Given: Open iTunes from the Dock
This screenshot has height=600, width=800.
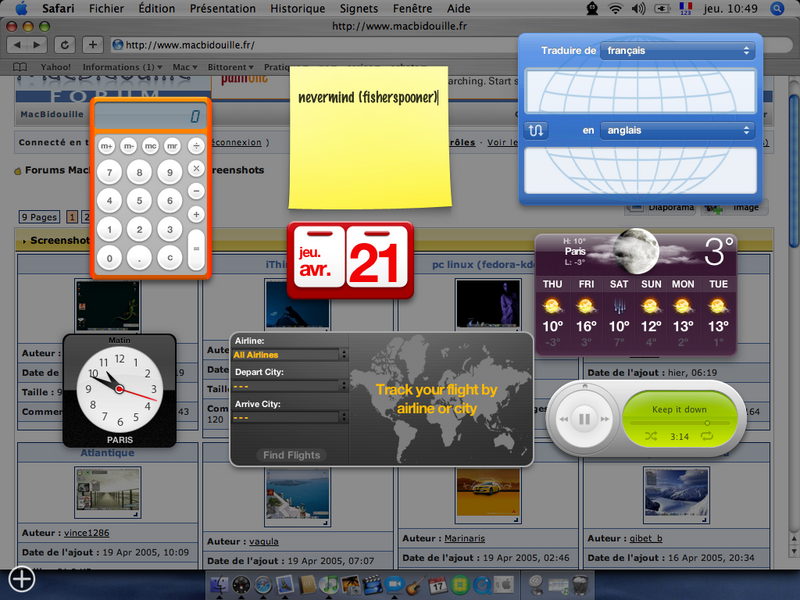Looking at the screenshot, I should [330, 585].
